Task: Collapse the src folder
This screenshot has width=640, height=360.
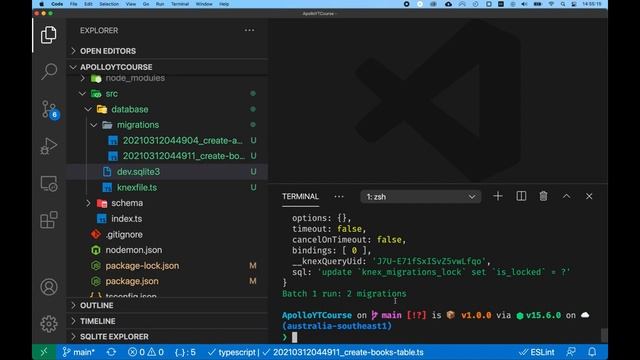Action: [x=167, y=93]
